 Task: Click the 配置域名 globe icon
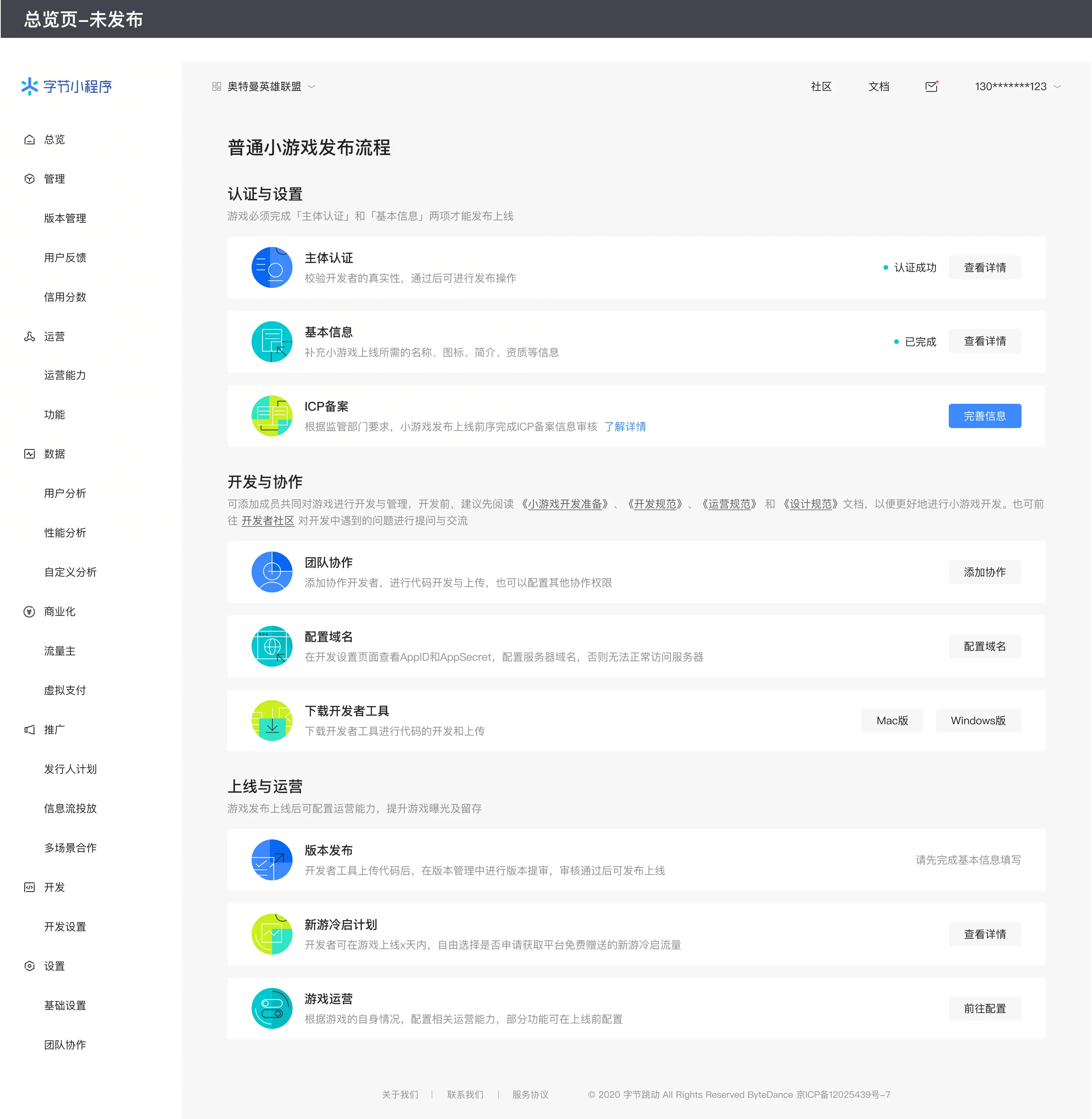point(272,646)
